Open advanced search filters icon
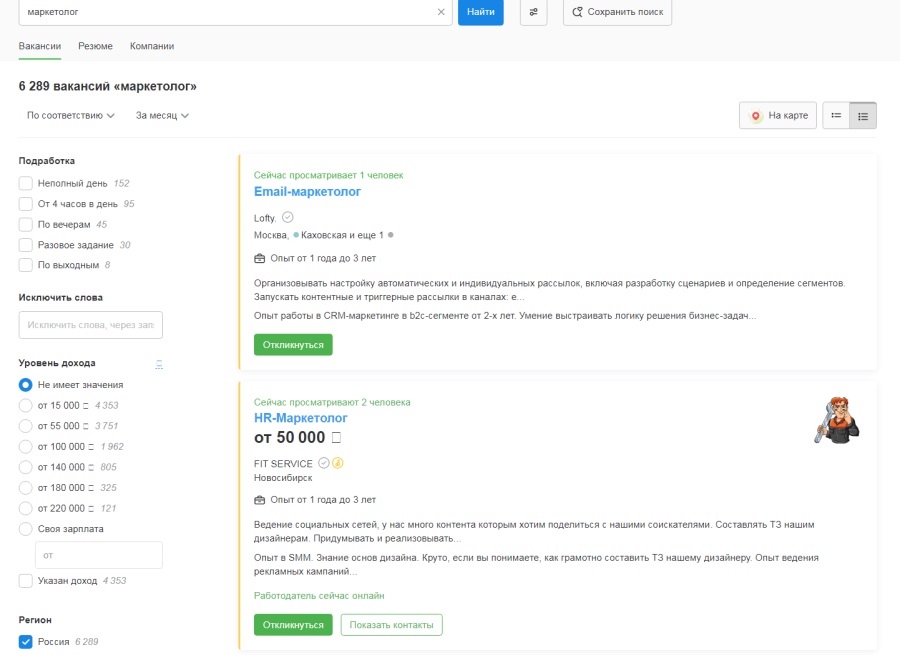The height and width of the screenshot is (655, 900). click(x=533, y=12)
